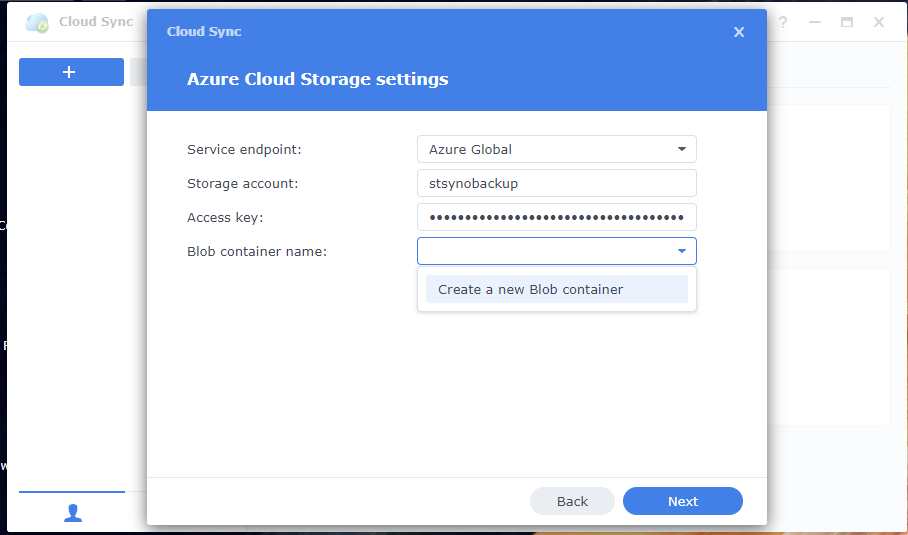Screen dimensions: 908x535
Task: Close the Azure settings dialog with X
Action: [x=739, y=32]
